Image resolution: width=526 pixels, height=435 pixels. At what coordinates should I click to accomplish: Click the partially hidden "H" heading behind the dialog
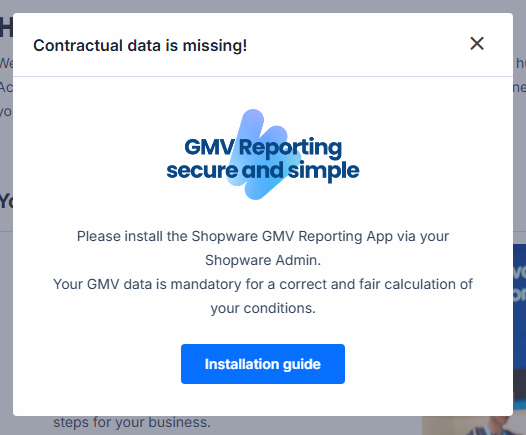[x=6, y=28]
